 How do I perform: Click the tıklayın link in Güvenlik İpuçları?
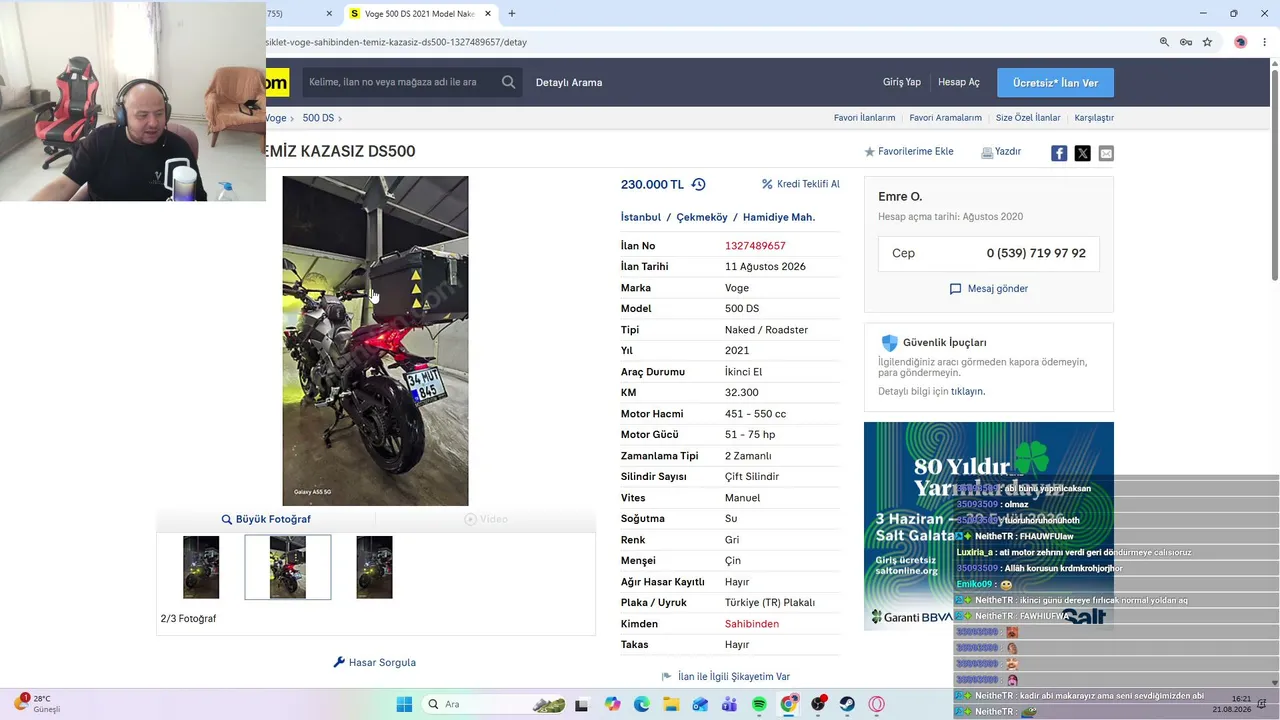pos(967,392)
